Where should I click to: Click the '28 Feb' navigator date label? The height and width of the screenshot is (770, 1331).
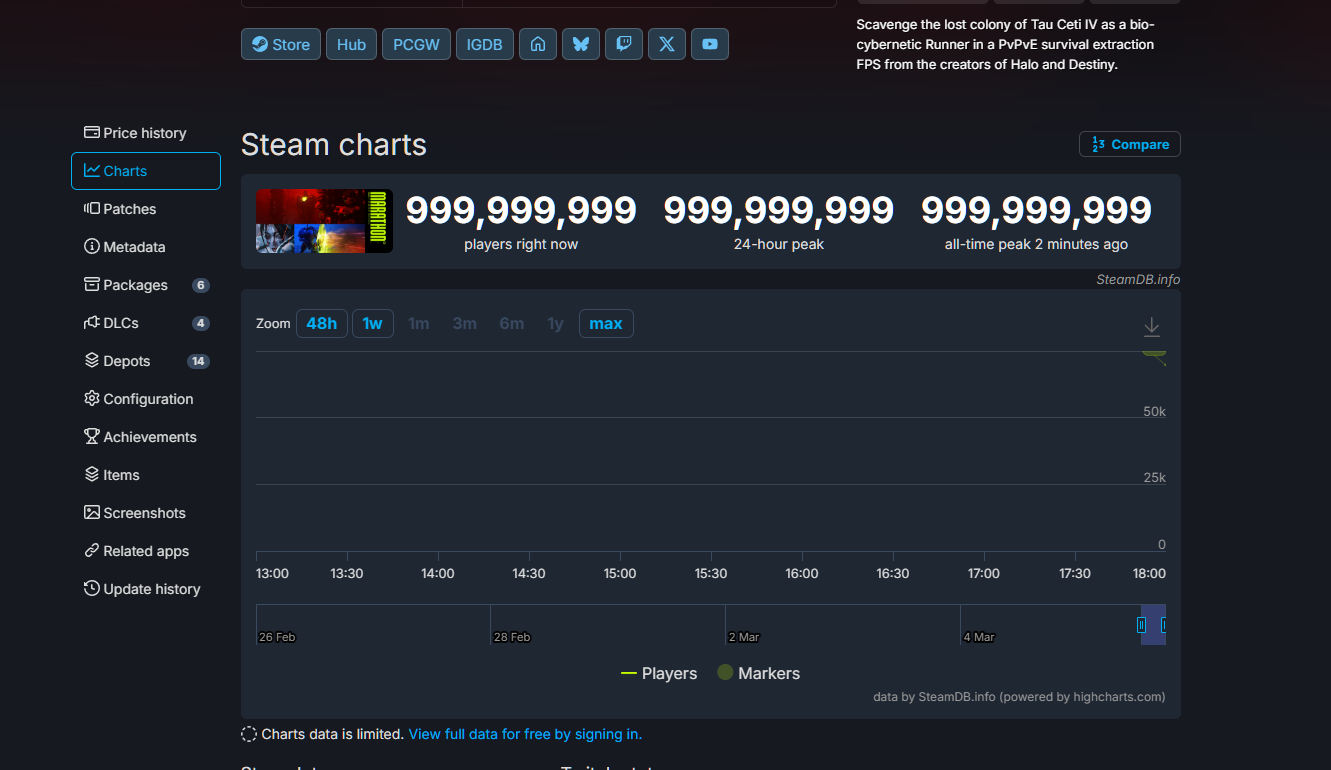pos(512,637)
